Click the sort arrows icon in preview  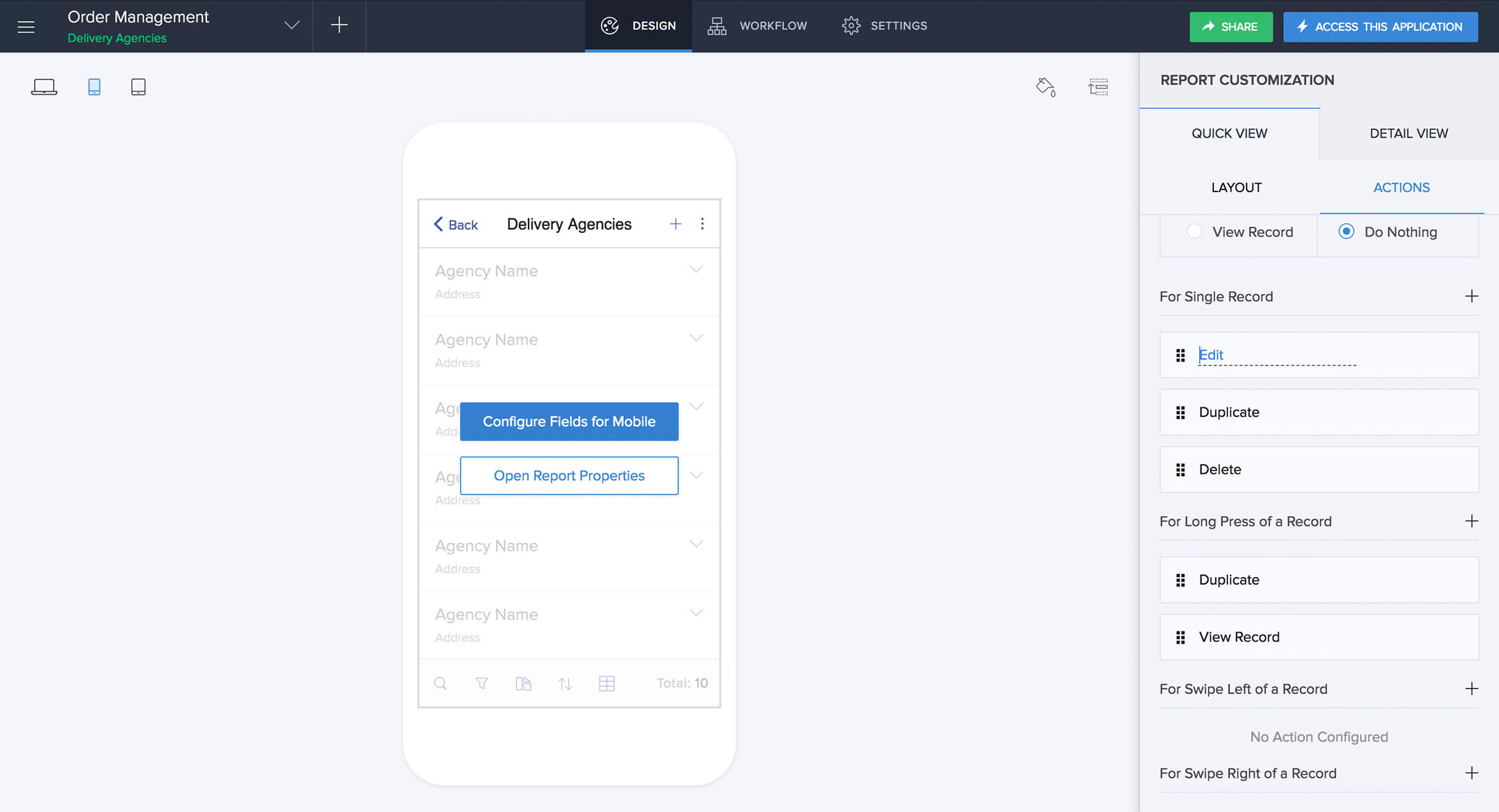[x=565, y=683]
